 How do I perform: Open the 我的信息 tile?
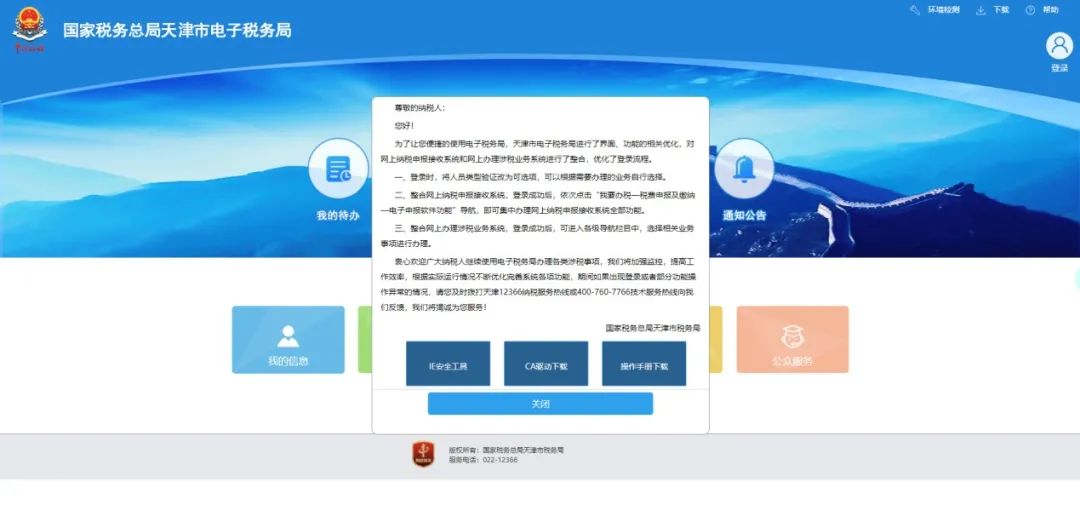(288, 340)
